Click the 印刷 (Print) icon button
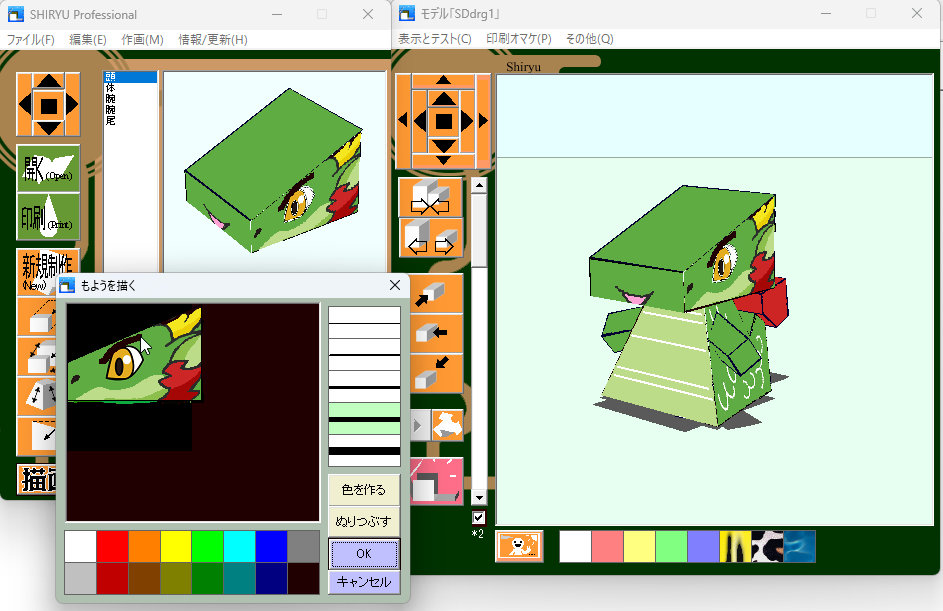 point(48,217)
